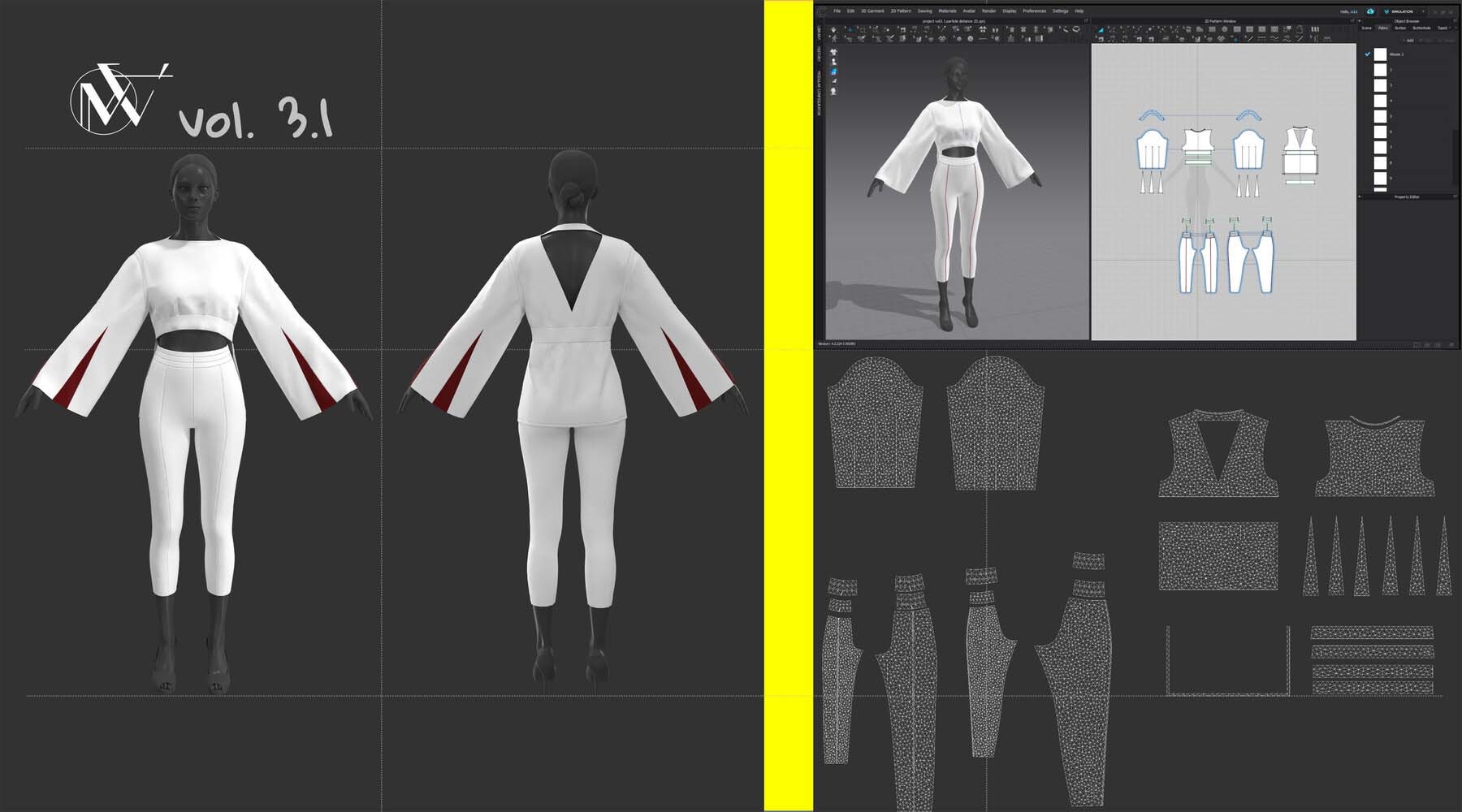Image resolution: width=1462 pixels, height=812 pixels.
Task: Select the blue Transform Pattern tool in 2D toolbar
Action: coord(1101,29)
